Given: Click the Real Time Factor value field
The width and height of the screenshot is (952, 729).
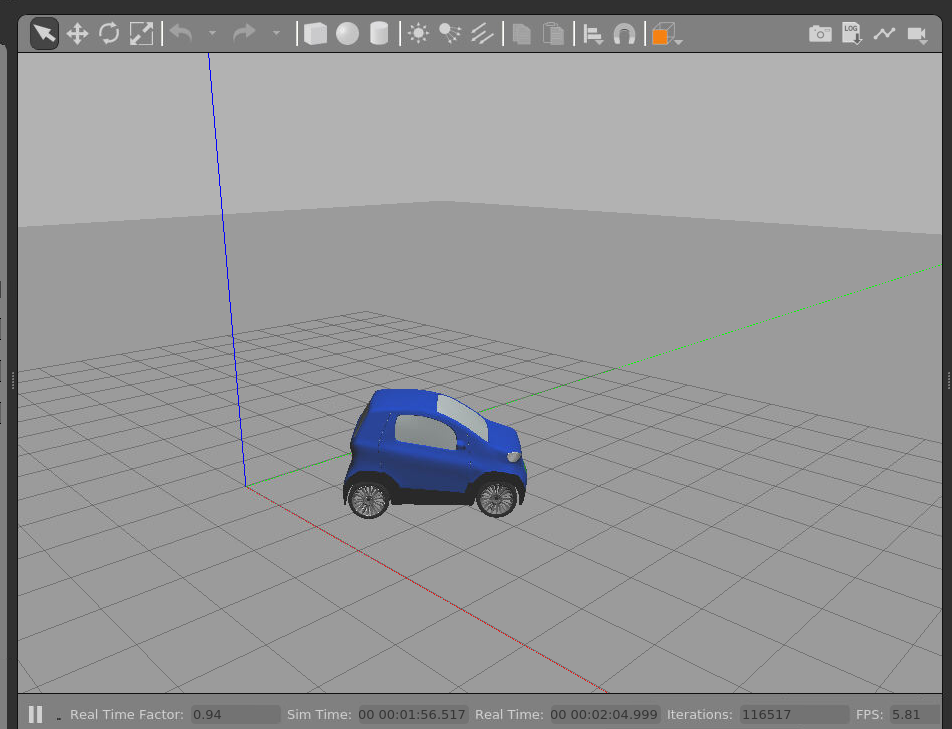Looking at the screenshot, I should 236,714.
